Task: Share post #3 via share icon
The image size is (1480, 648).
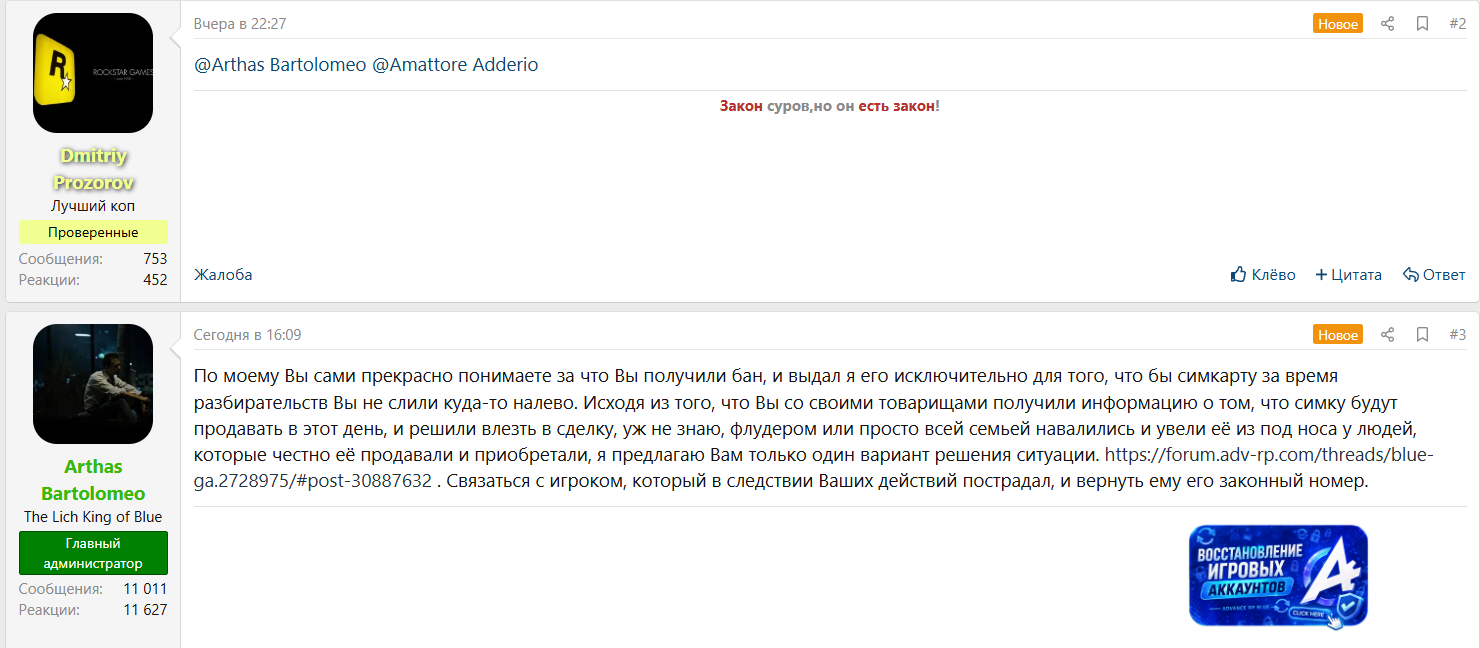Action: tap(1387, 335)
